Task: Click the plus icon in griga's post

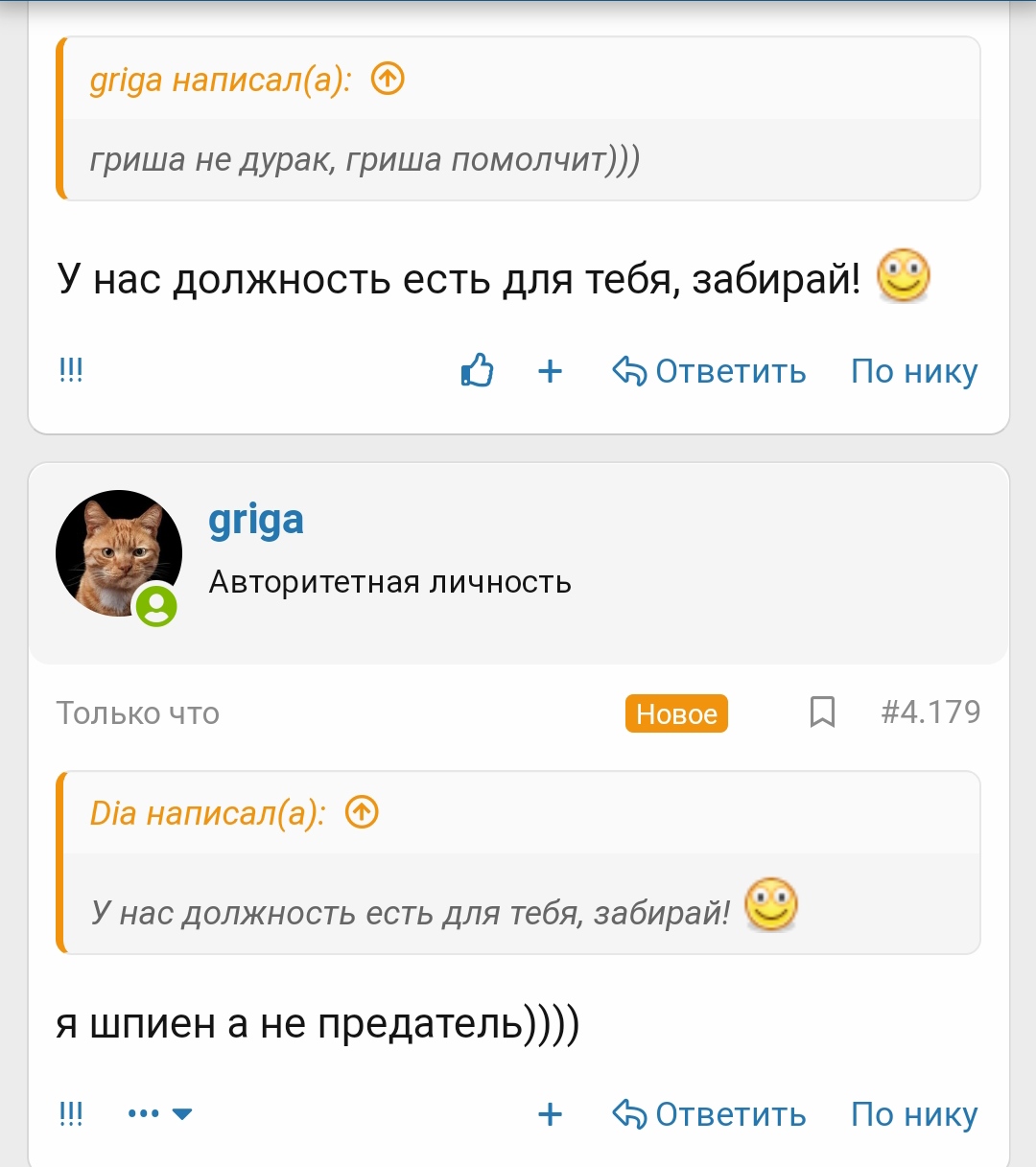Action: tap(550, 1114)
